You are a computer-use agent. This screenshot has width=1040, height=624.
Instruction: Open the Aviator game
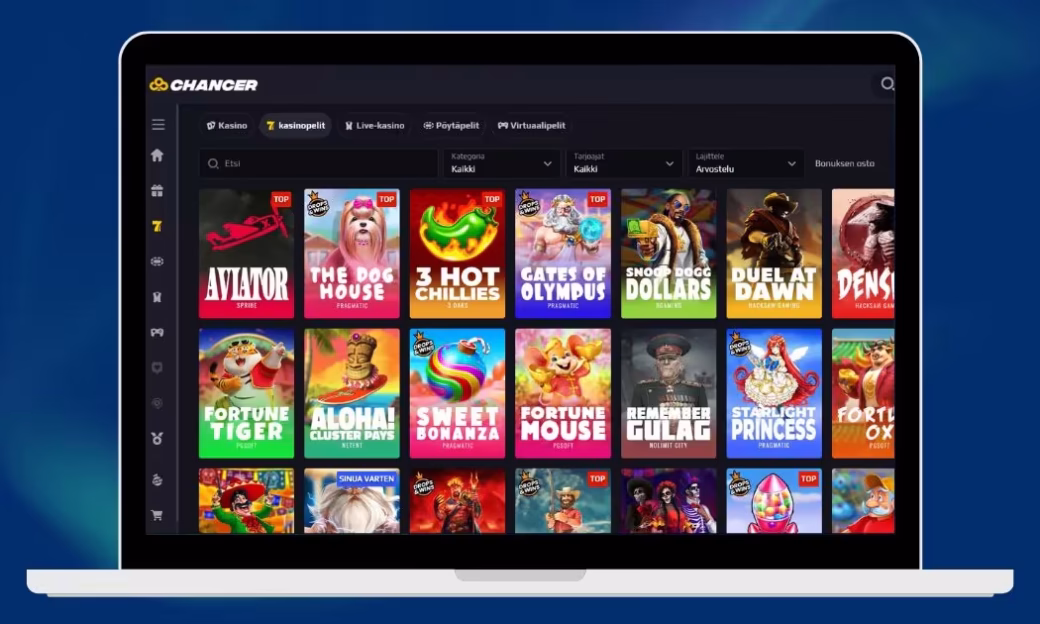coord(246,253)
